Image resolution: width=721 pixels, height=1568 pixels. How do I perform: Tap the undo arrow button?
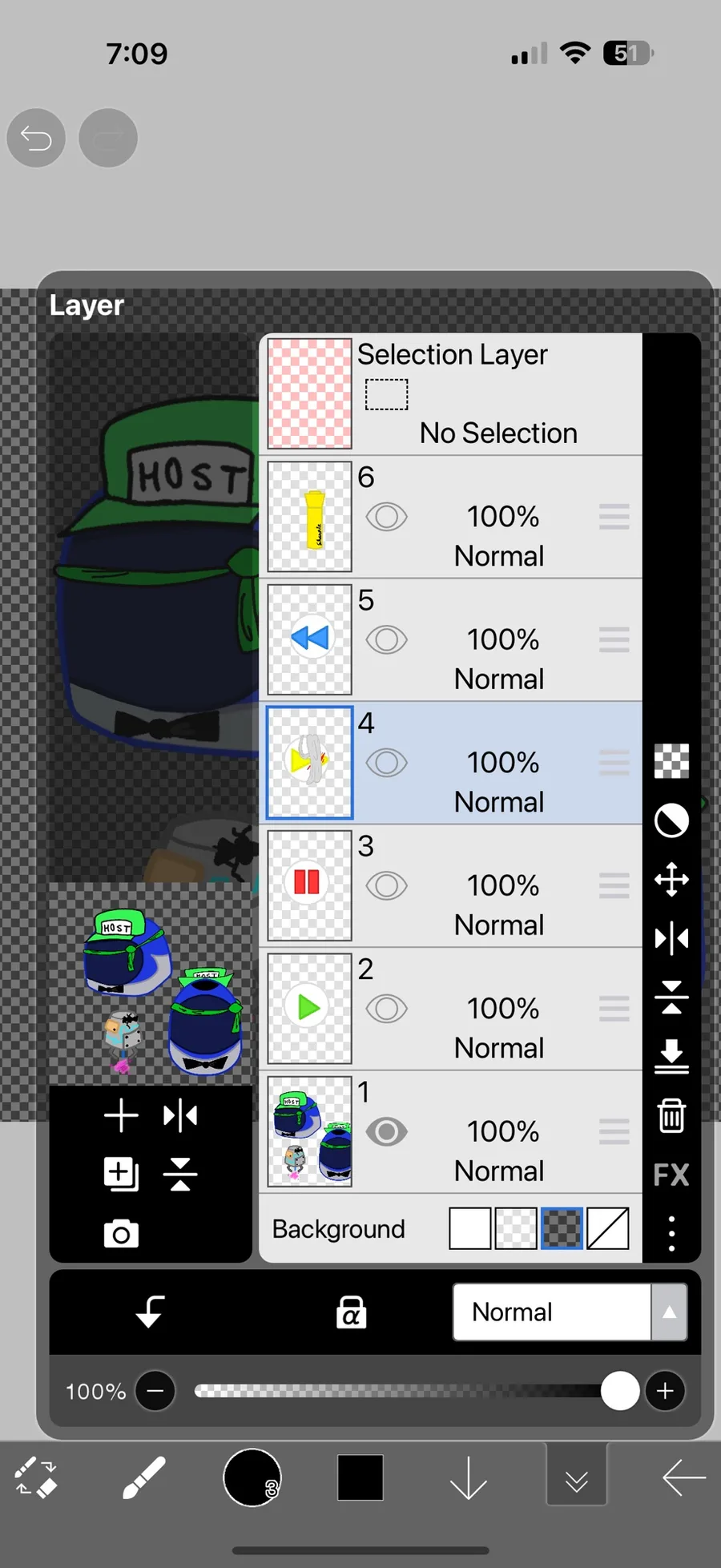(x=36, y=138)
